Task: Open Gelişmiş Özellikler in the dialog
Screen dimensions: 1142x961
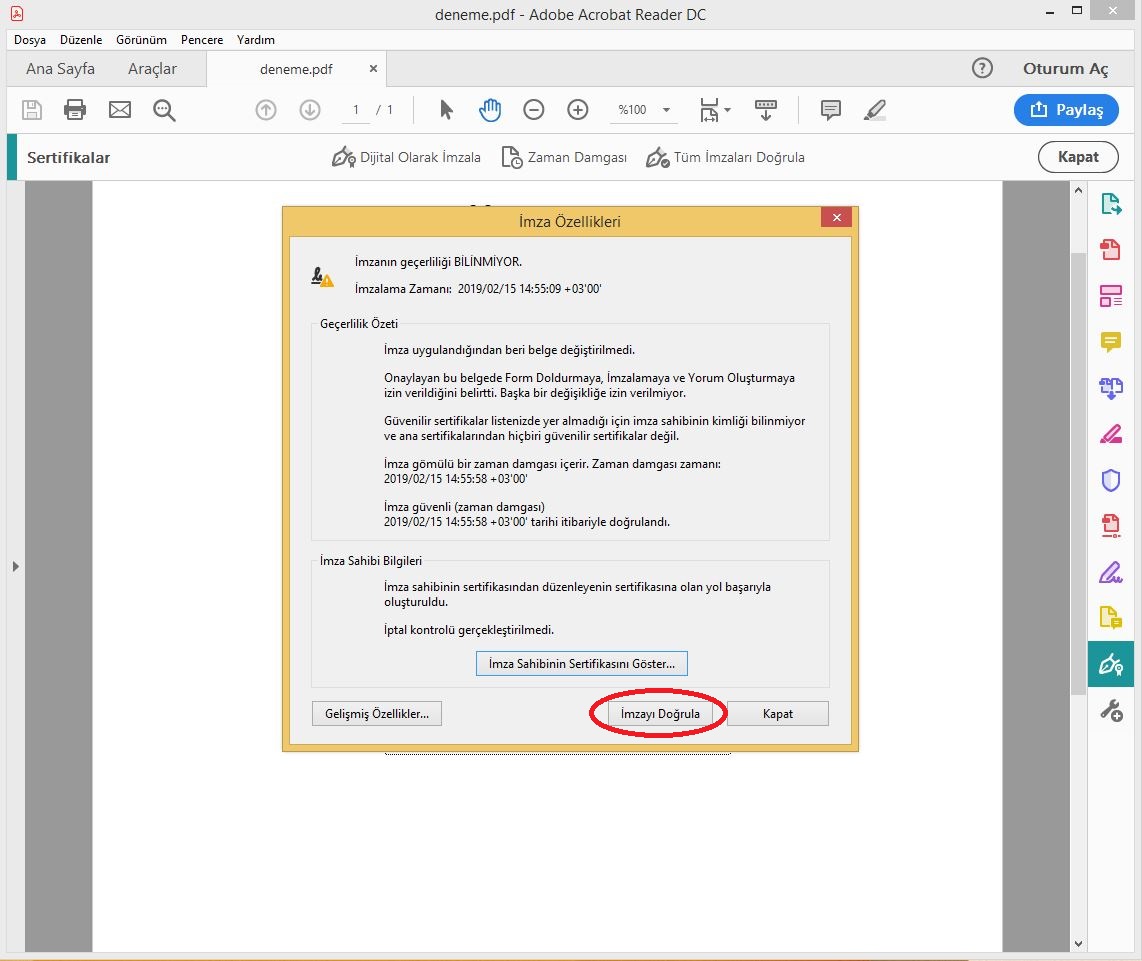Action: tap(377, 713)
